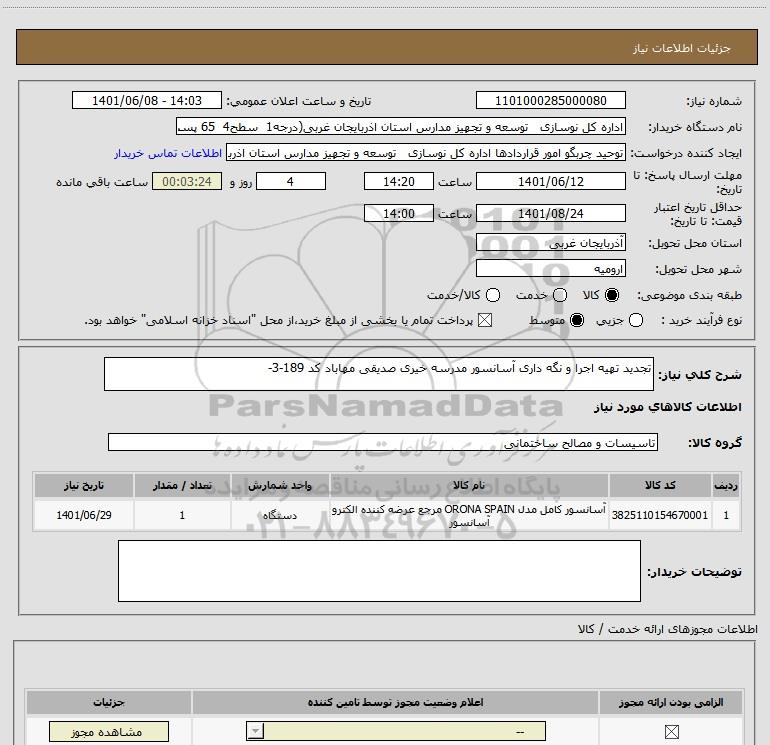Click the request creator field
The height and width of the screenshot is (745, 770).
(426, 153)
